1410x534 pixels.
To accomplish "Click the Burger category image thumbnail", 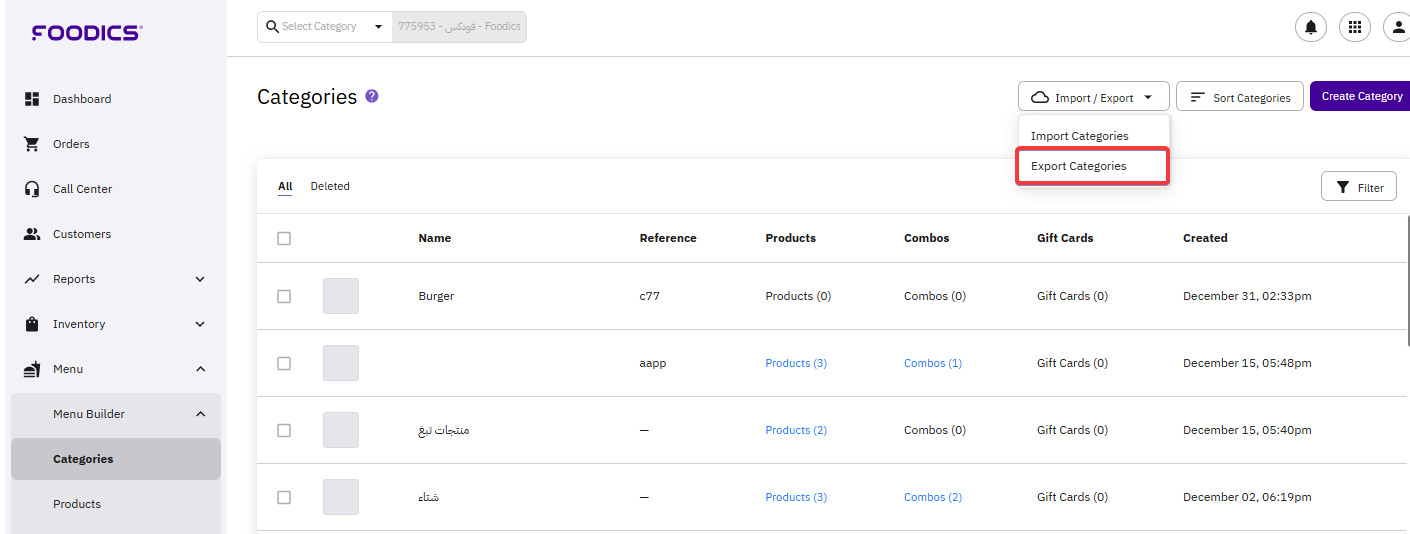I will 341,296.
